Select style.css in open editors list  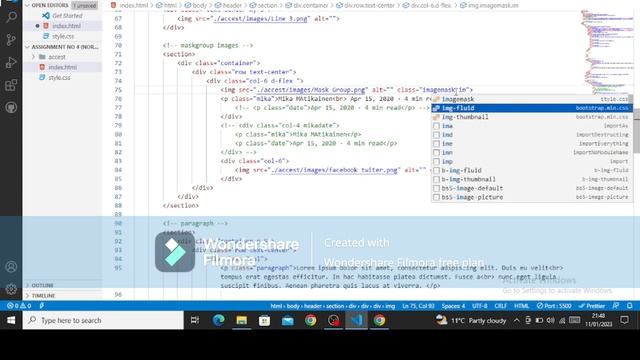pyautogui.click(x=62, y=36)
